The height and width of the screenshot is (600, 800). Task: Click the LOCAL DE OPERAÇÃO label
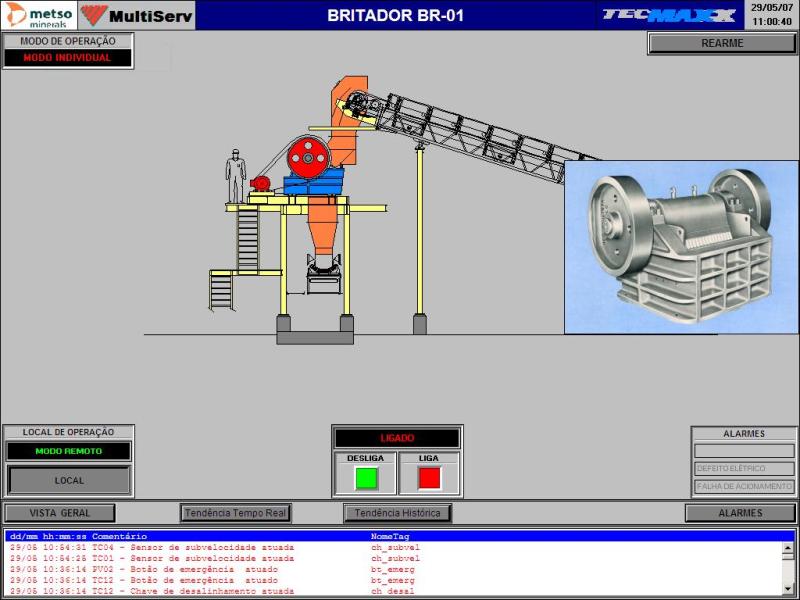pos(68,432)
